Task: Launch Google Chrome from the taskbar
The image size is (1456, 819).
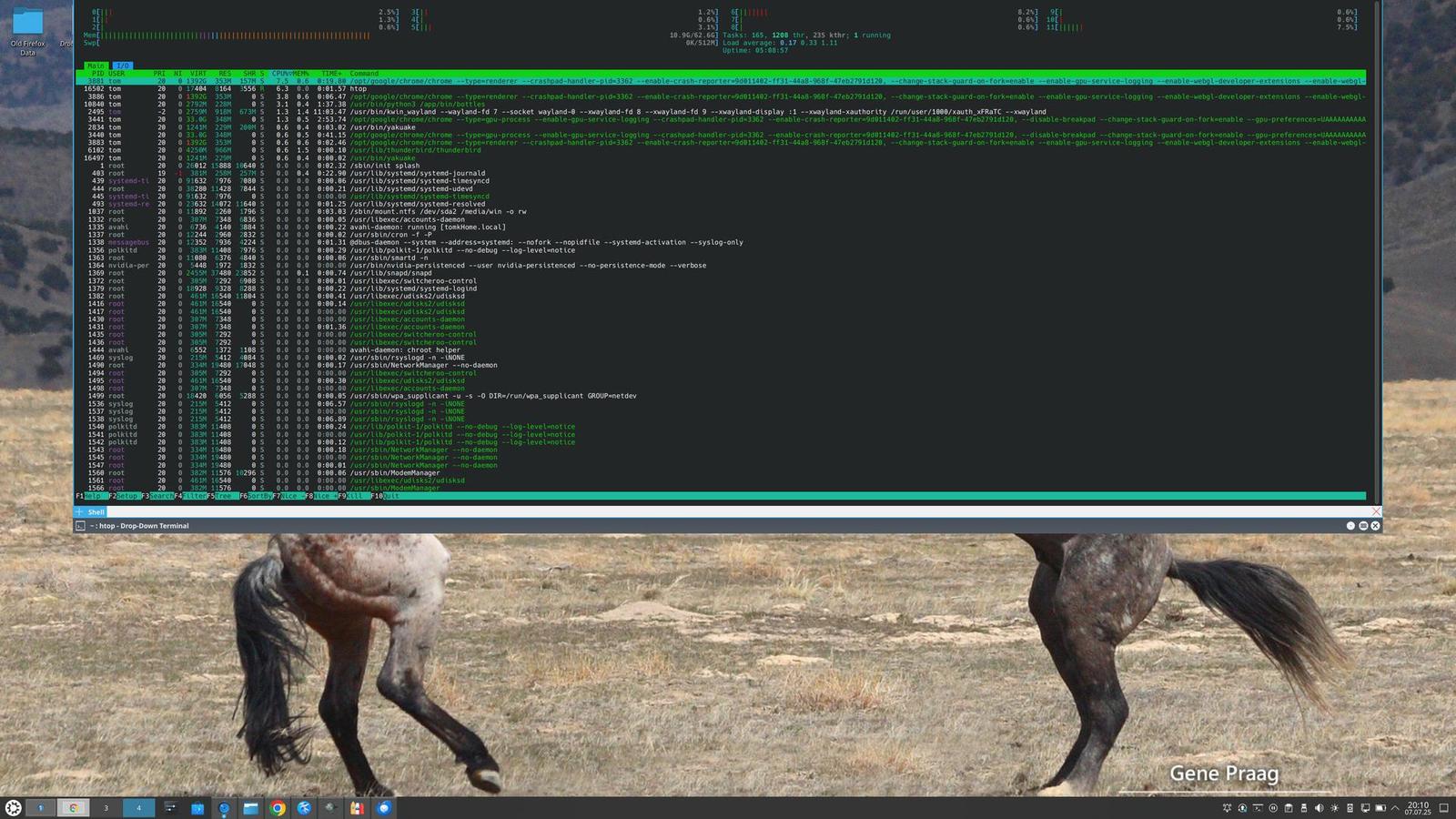Action: point(278,807)
